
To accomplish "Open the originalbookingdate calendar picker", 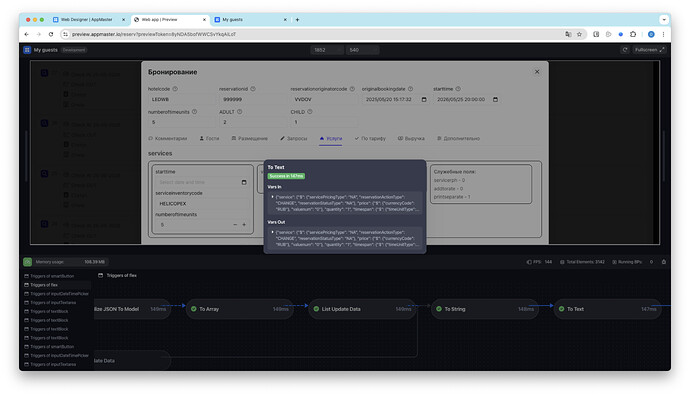I will 424,99.
